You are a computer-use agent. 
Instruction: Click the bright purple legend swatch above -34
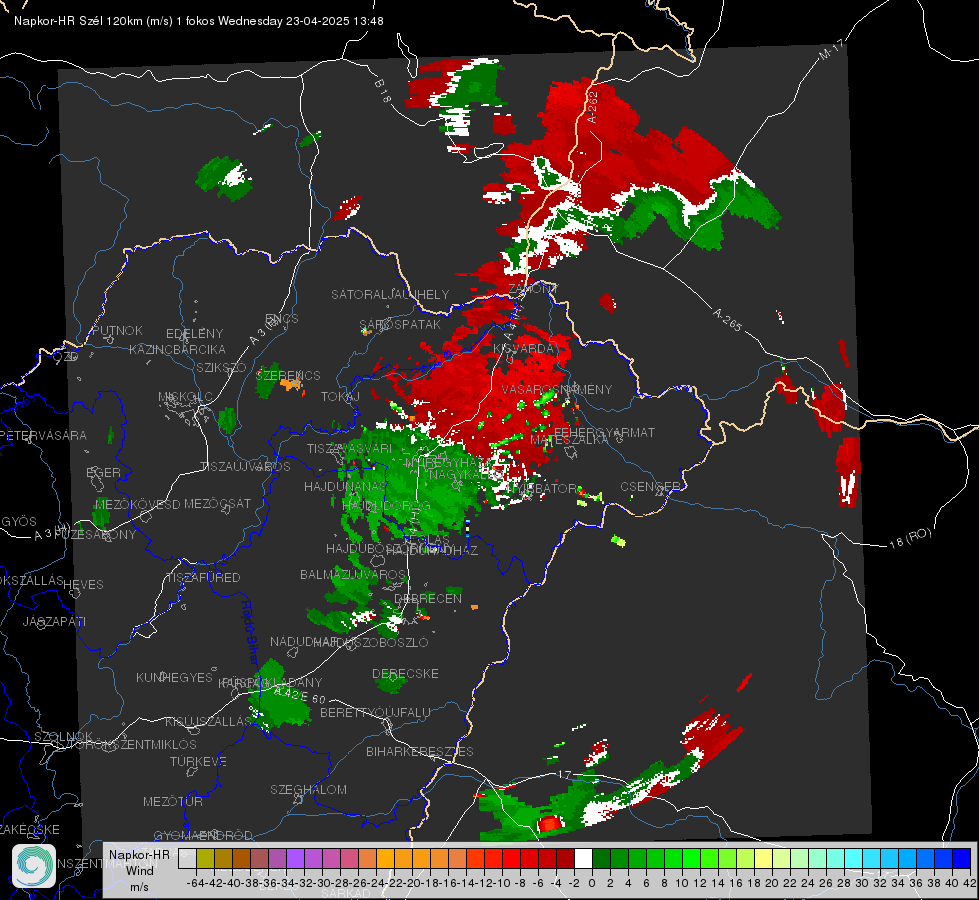(295, 858)
